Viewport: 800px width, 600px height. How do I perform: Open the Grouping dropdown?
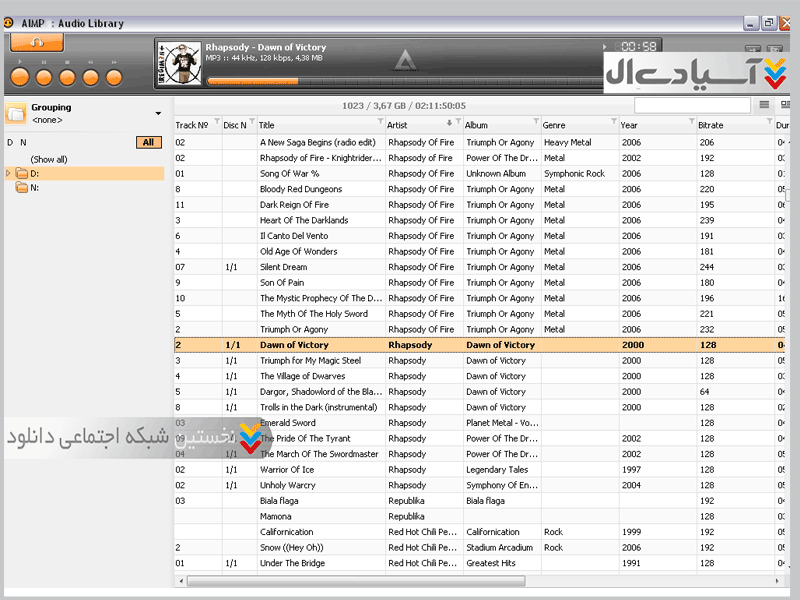[158, 113]
